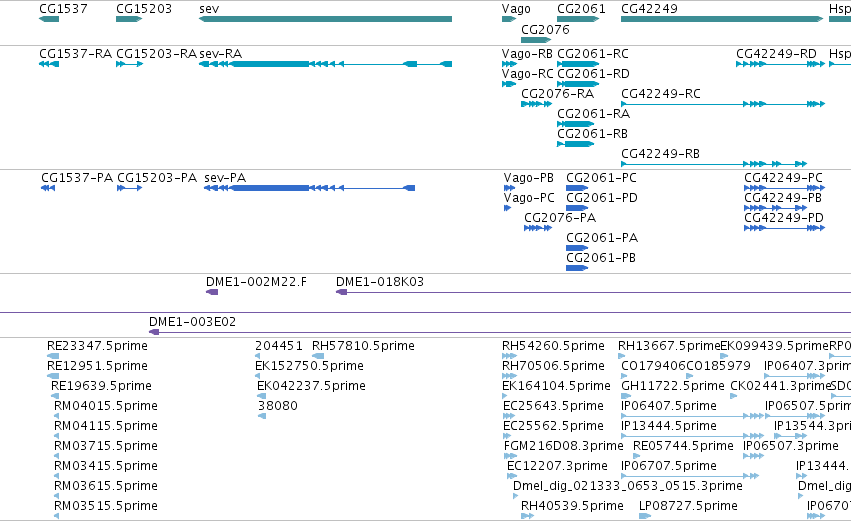Viewport: 851px width, 521px height.
Task: Click the CG42249-RD transcript
Action: [x=780, y=64]
